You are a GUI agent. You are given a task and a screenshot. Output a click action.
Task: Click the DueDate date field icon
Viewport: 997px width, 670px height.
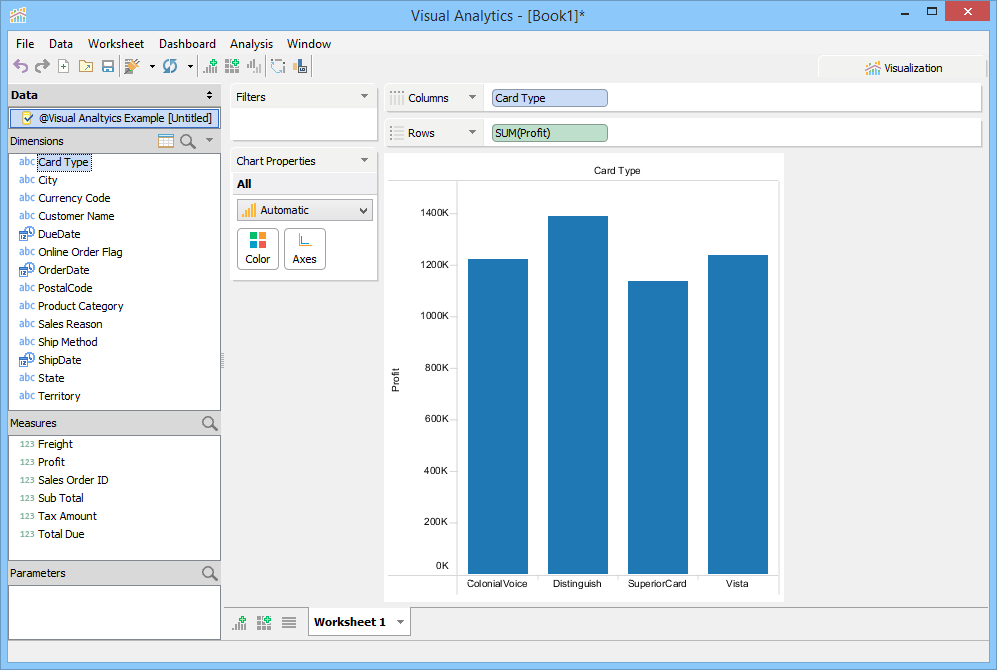pos(27,234)
